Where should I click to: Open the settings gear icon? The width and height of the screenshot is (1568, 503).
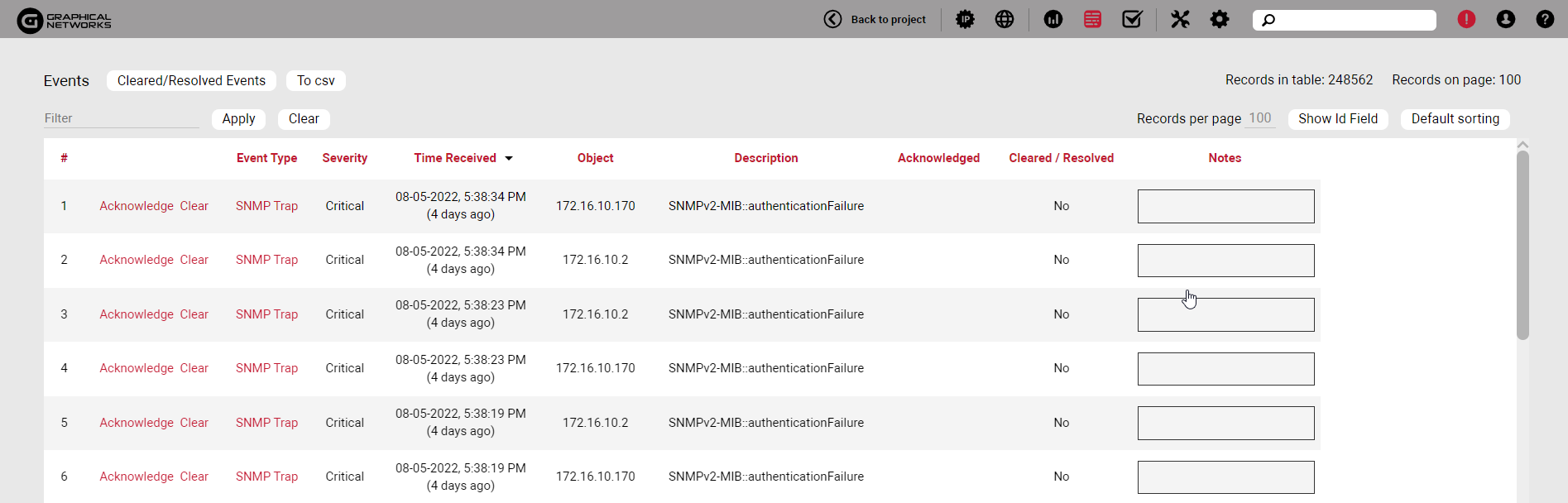1220,19
